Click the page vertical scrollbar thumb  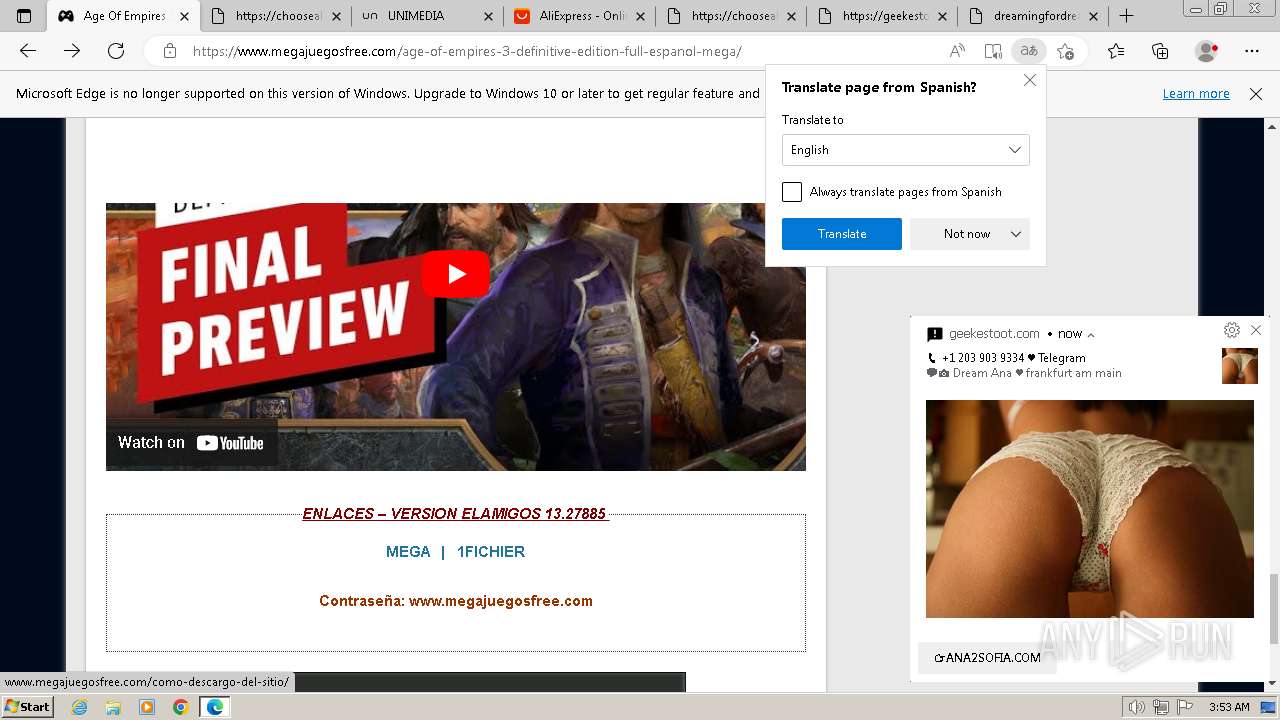(x=1273, y=608)
